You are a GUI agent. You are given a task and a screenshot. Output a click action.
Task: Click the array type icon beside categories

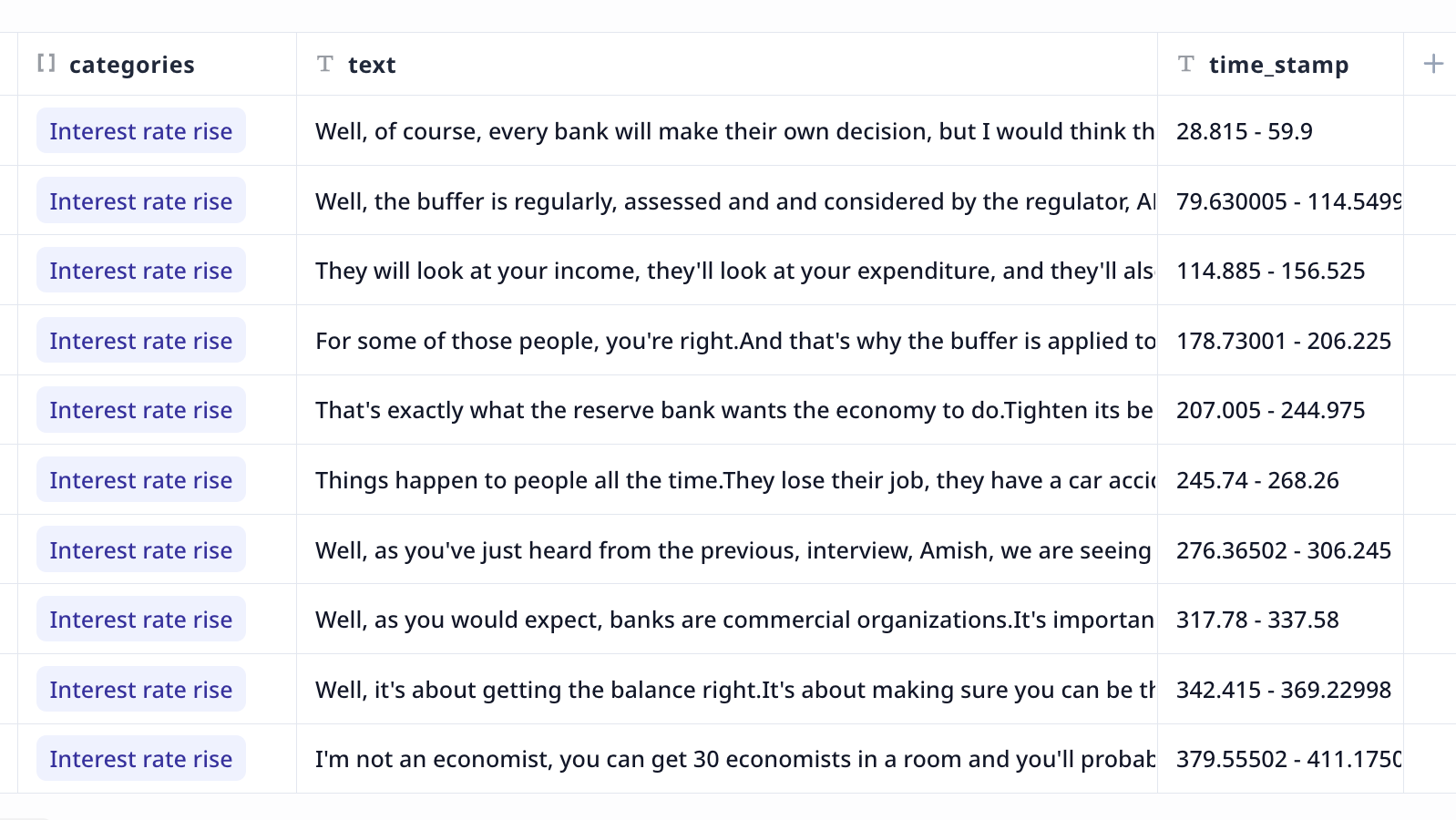point(46,63)
